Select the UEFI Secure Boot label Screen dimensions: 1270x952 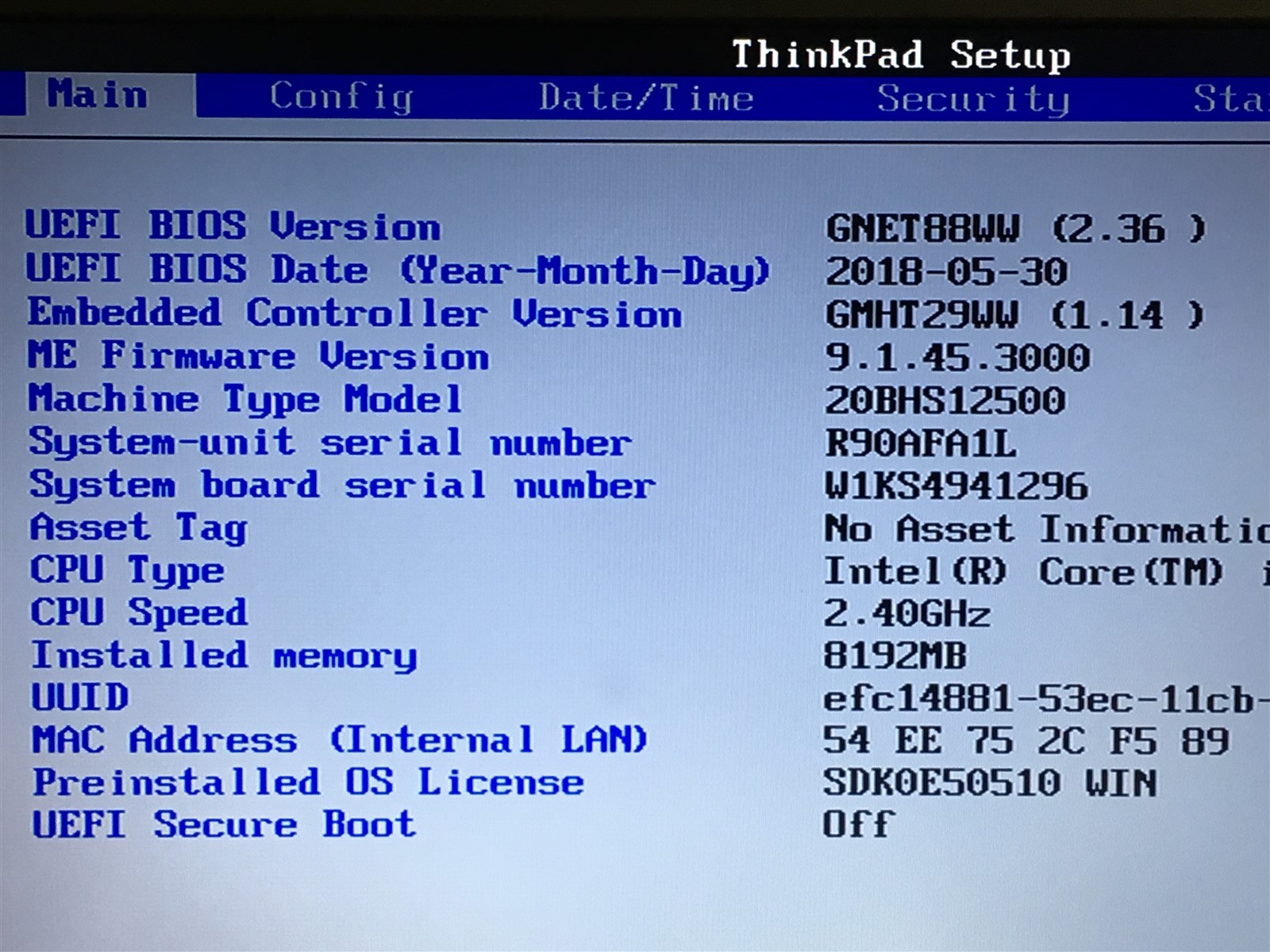coord(224,824)
